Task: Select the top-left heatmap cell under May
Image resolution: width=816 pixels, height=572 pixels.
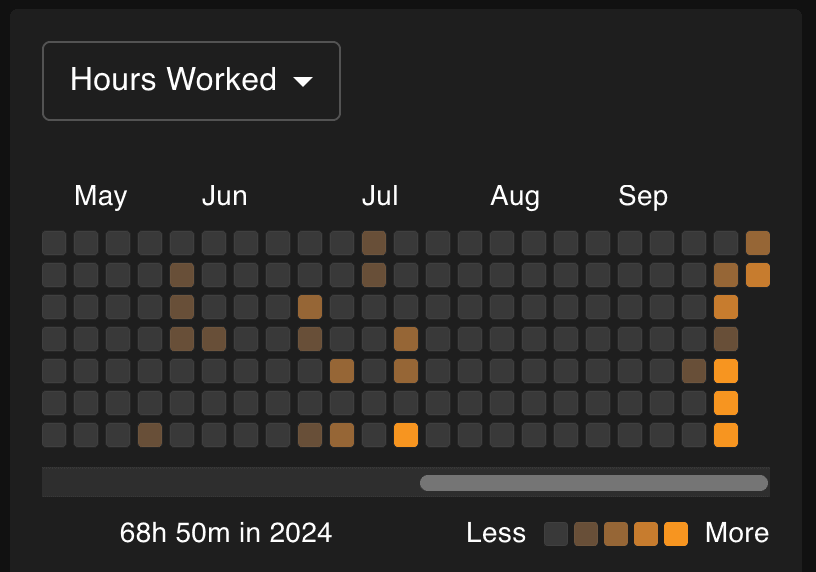Action: [54, 243]
